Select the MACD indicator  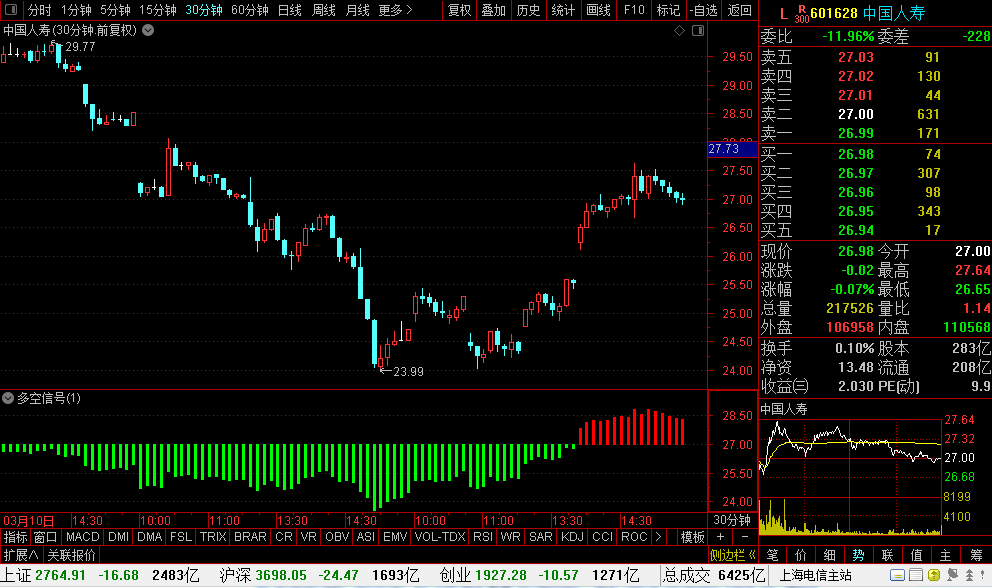(x=83, y=537)
